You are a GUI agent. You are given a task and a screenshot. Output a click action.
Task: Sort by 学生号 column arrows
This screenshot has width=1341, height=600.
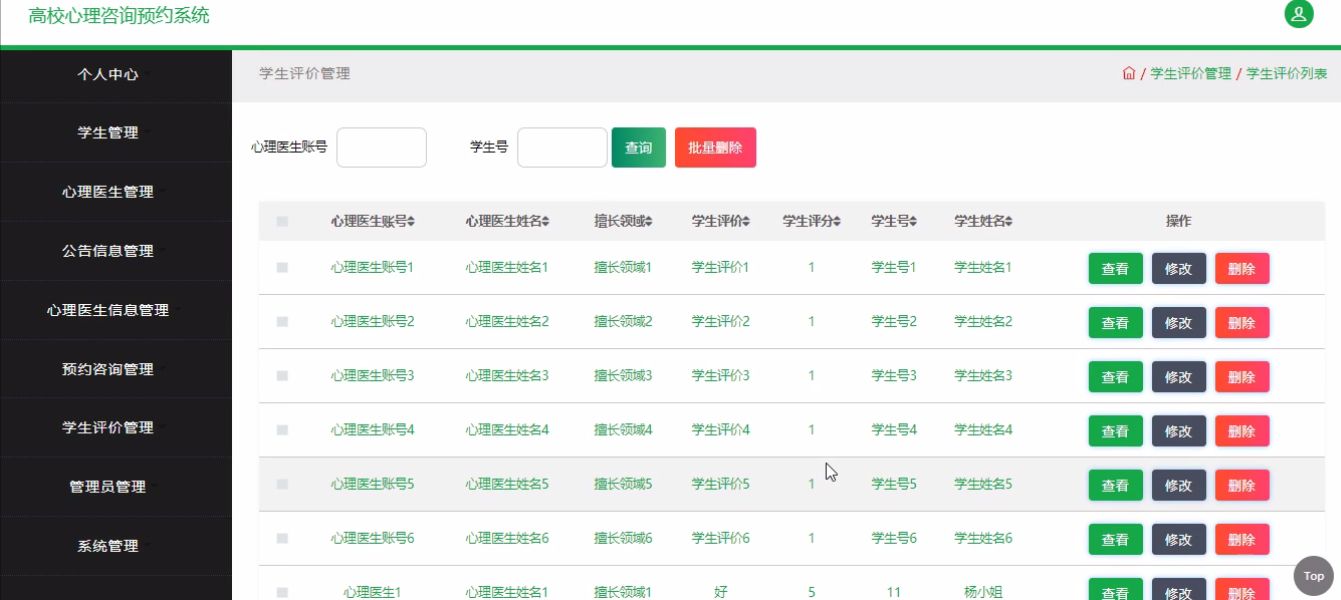coord(913,221)
